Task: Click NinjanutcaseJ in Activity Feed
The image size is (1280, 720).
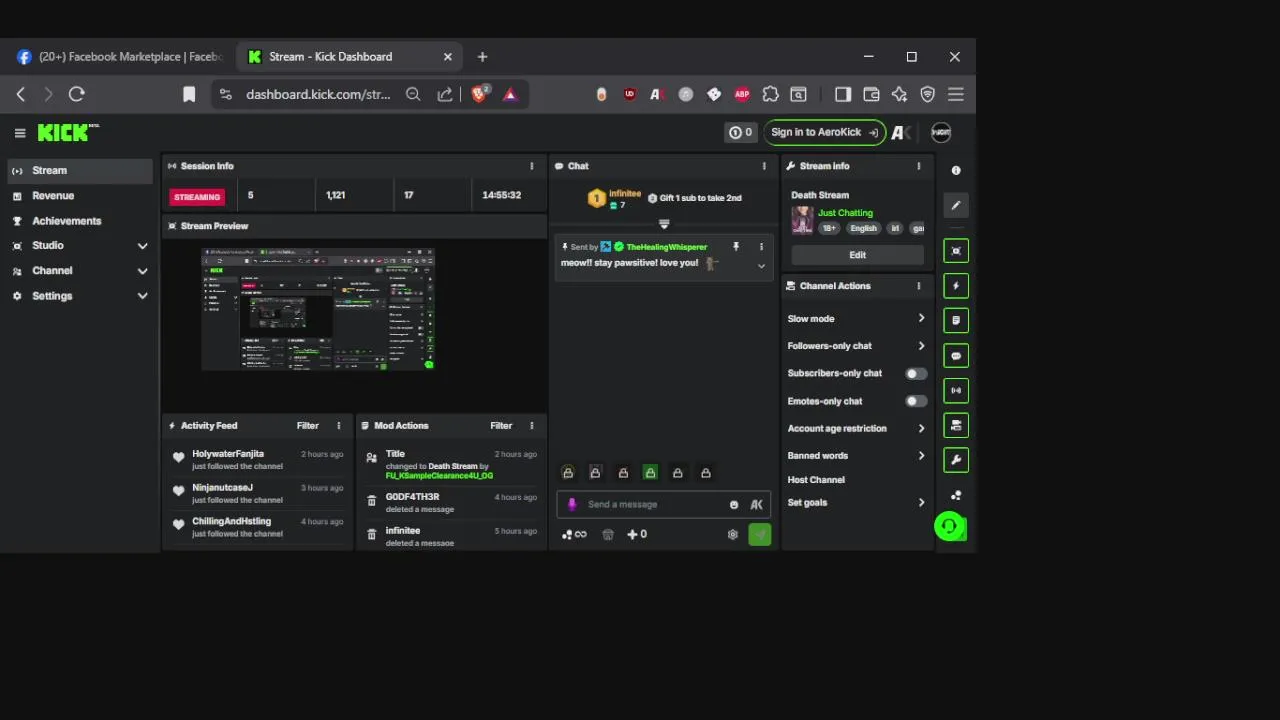Action: 222,488
